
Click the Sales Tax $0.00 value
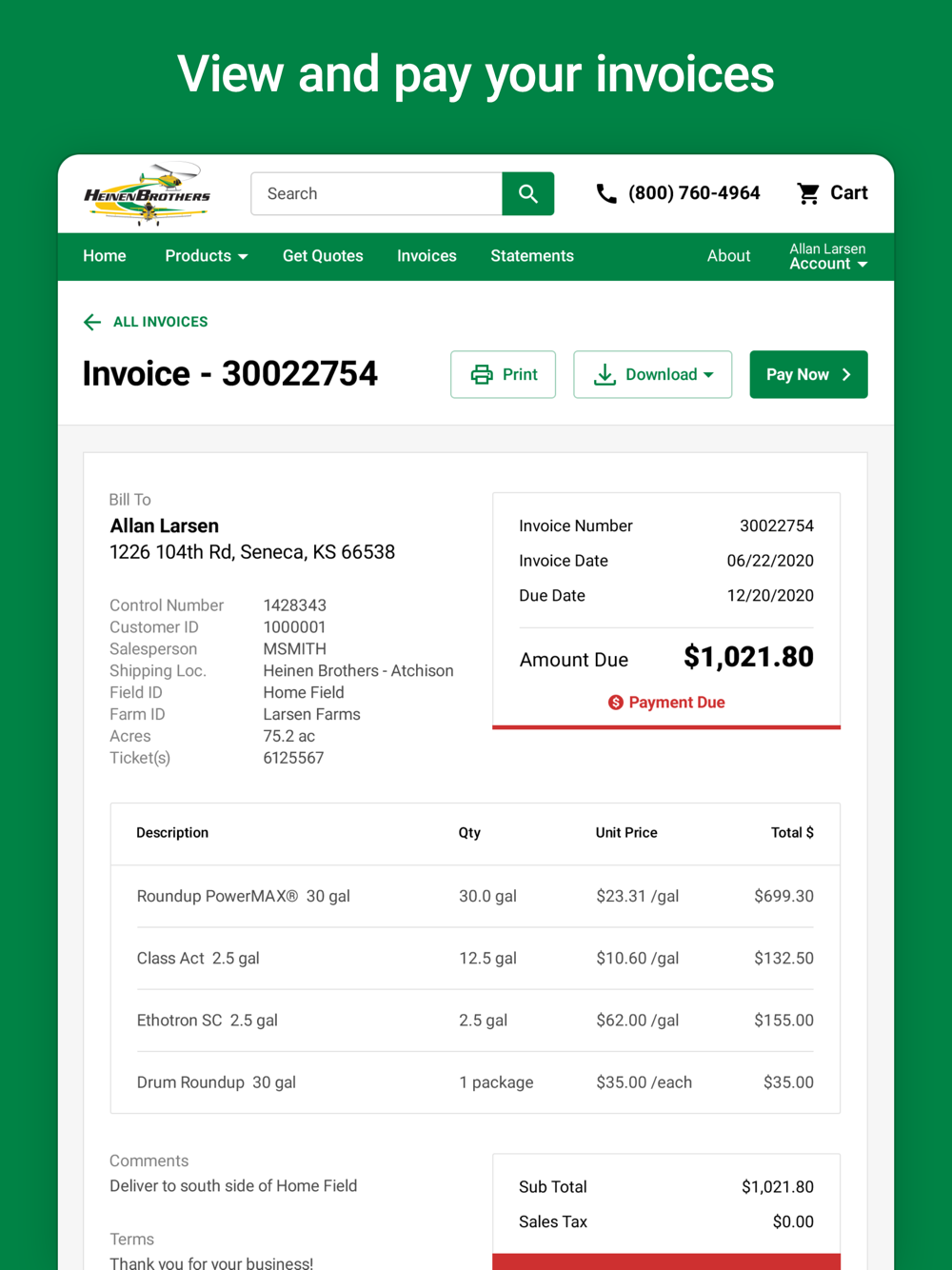point(793,1222)
